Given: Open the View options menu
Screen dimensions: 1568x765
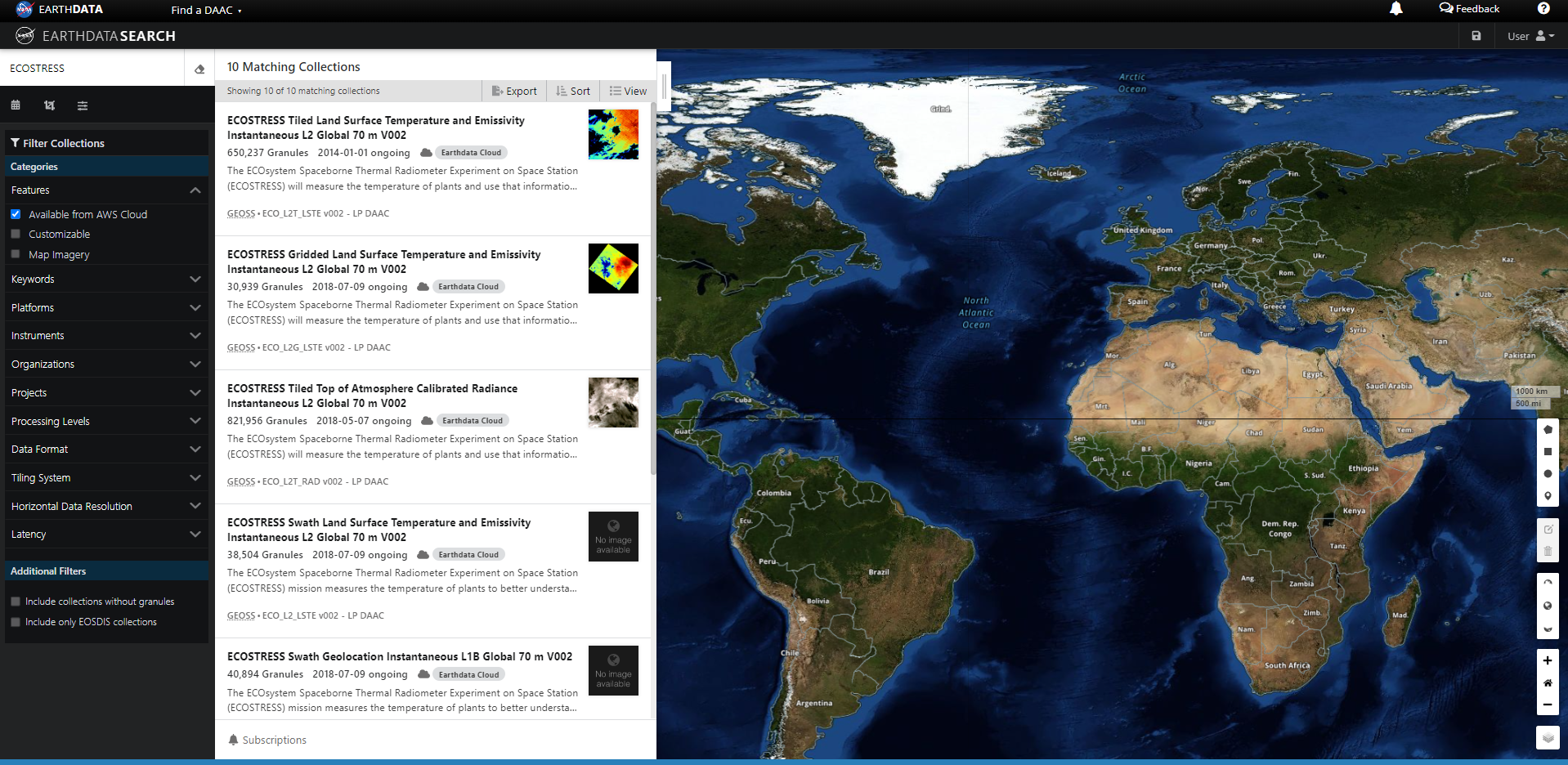Looking at the screenshot, I should click(628, 91).
